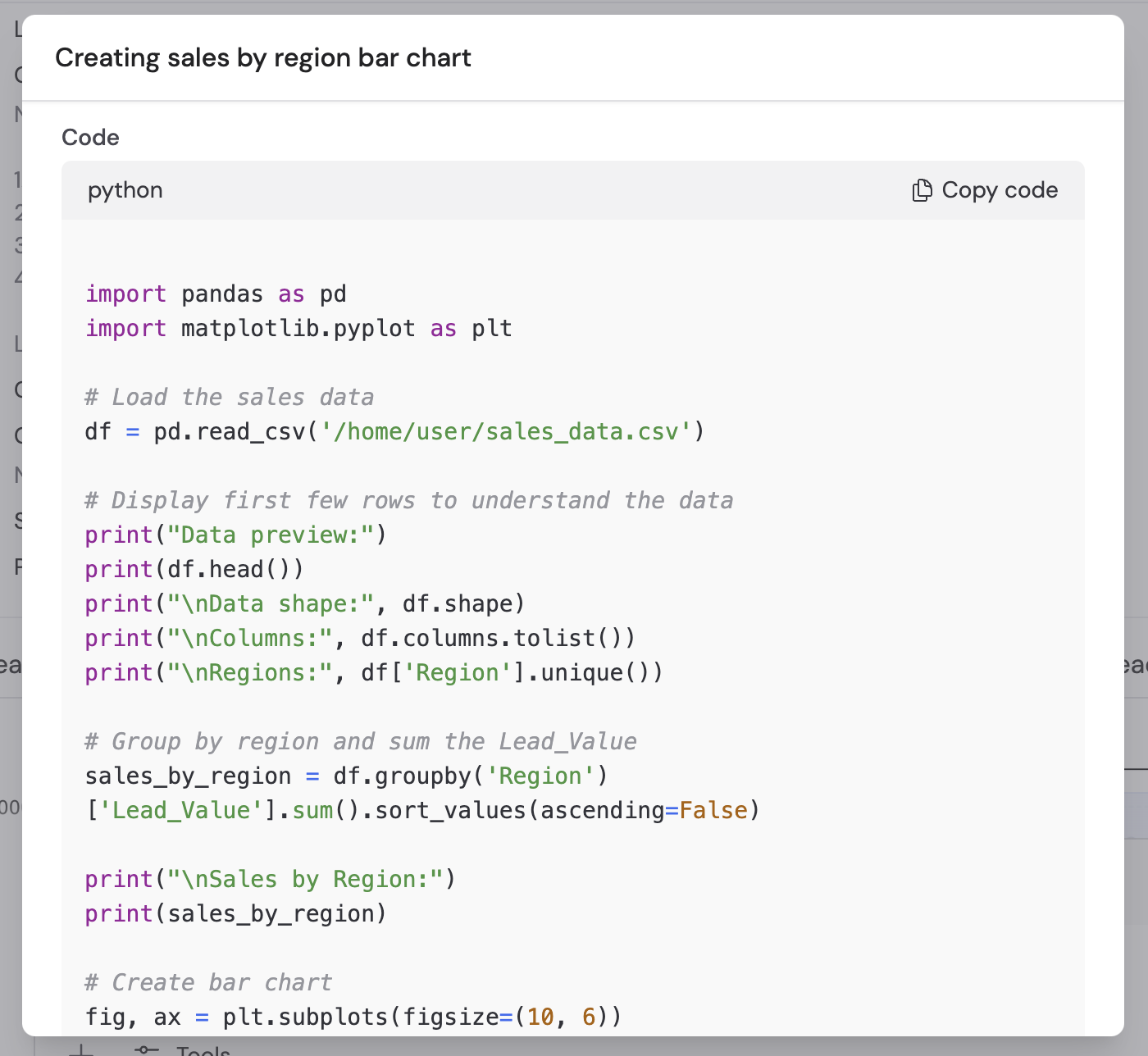Click the Code section heading
Screen dimensions: 1148x1056
click(x=90, y=137)
